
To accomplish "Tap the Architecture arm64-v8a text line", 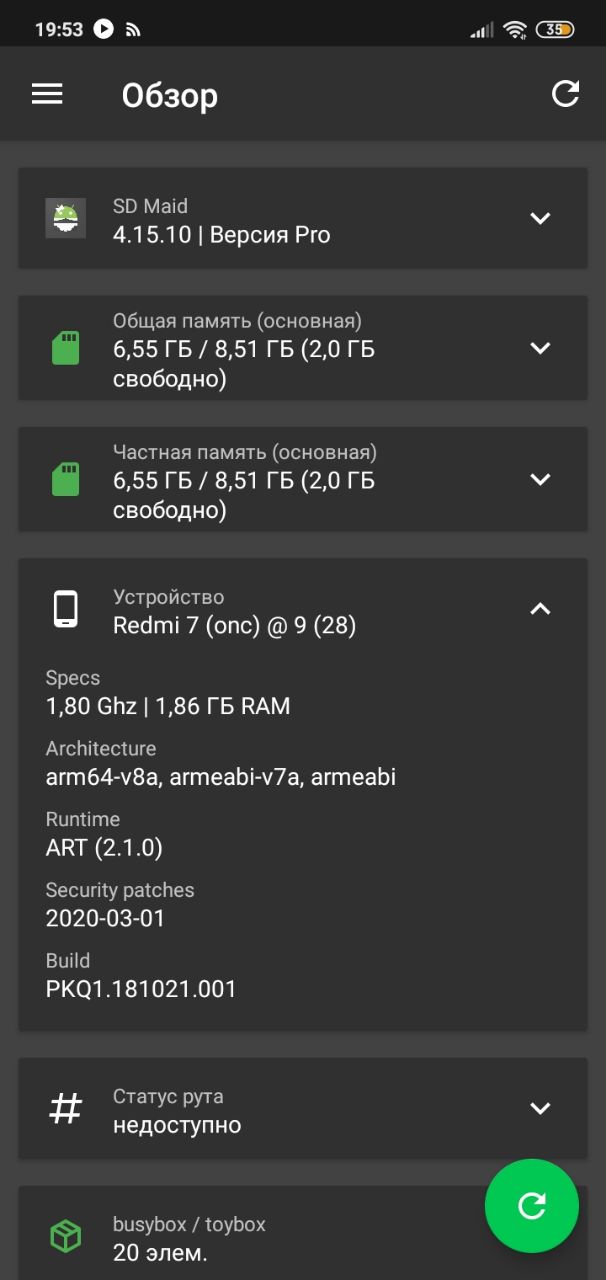I will pos(221,777).
